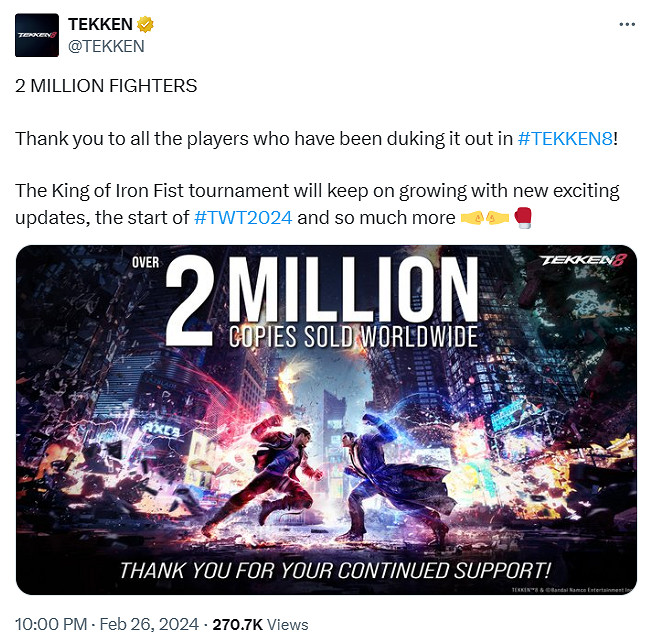Open the #TEKKEN8 hashtag

[x=565, y=138]
